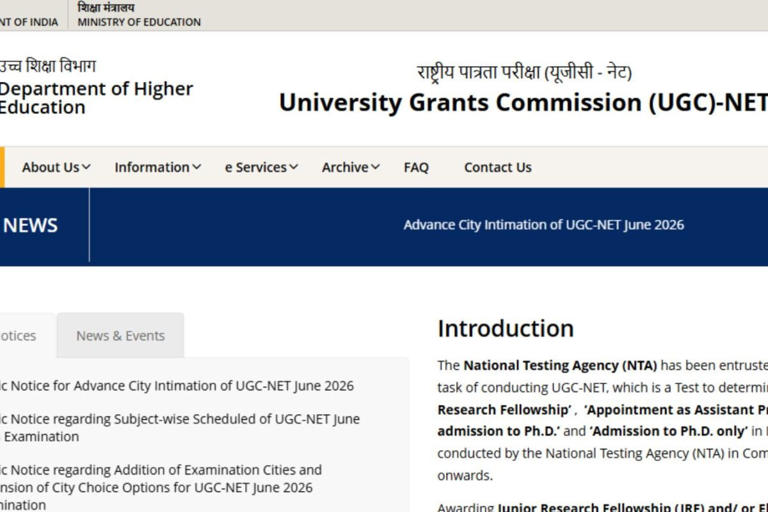Open the e Services menu

261,168
